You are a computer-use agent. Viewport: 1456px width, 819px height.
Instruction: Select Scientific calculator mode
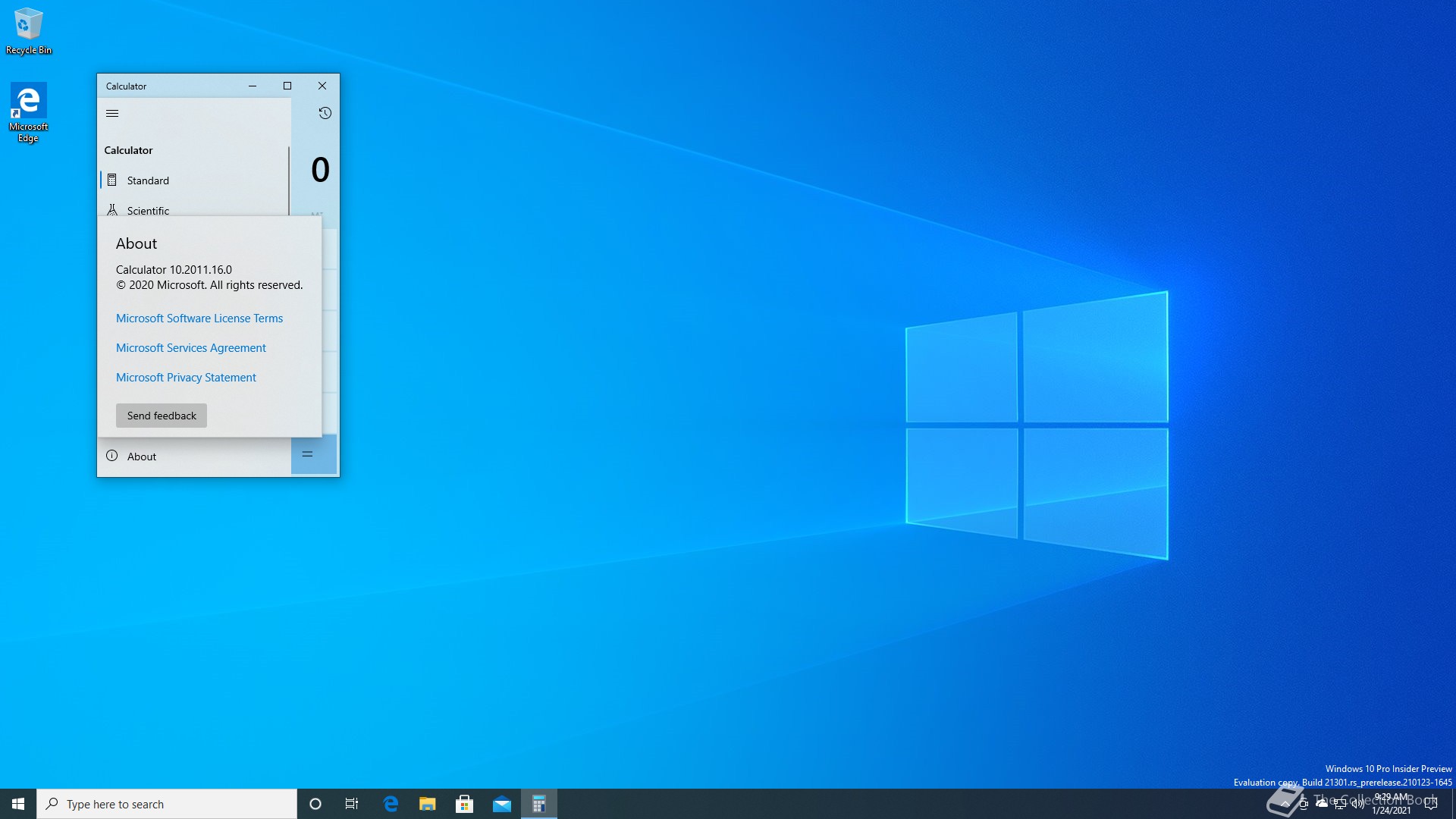pyautogui.click(x=148, y=209)
